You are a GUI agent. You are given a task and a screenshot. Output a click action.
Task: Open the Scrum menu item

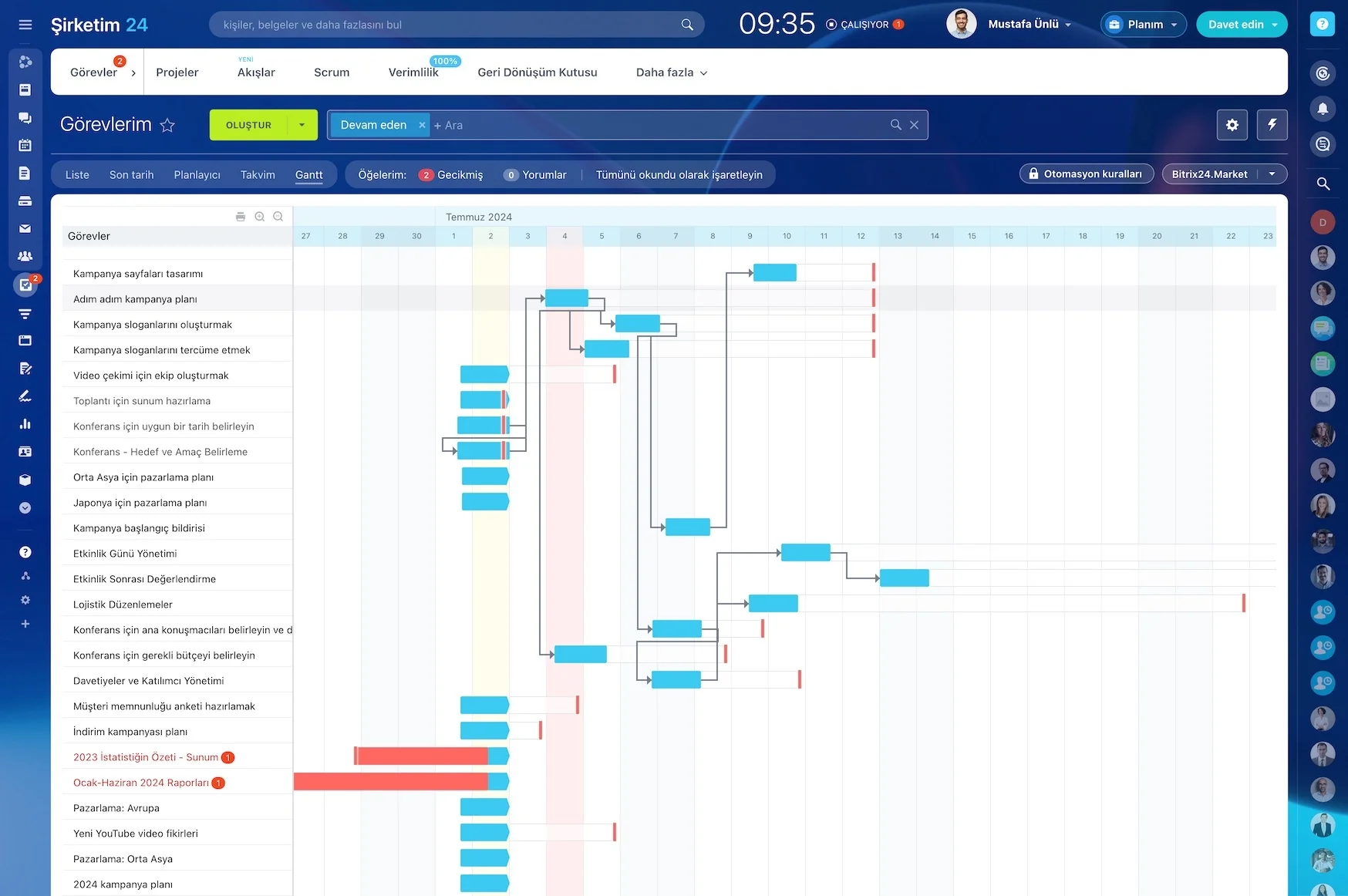[332, 72]
